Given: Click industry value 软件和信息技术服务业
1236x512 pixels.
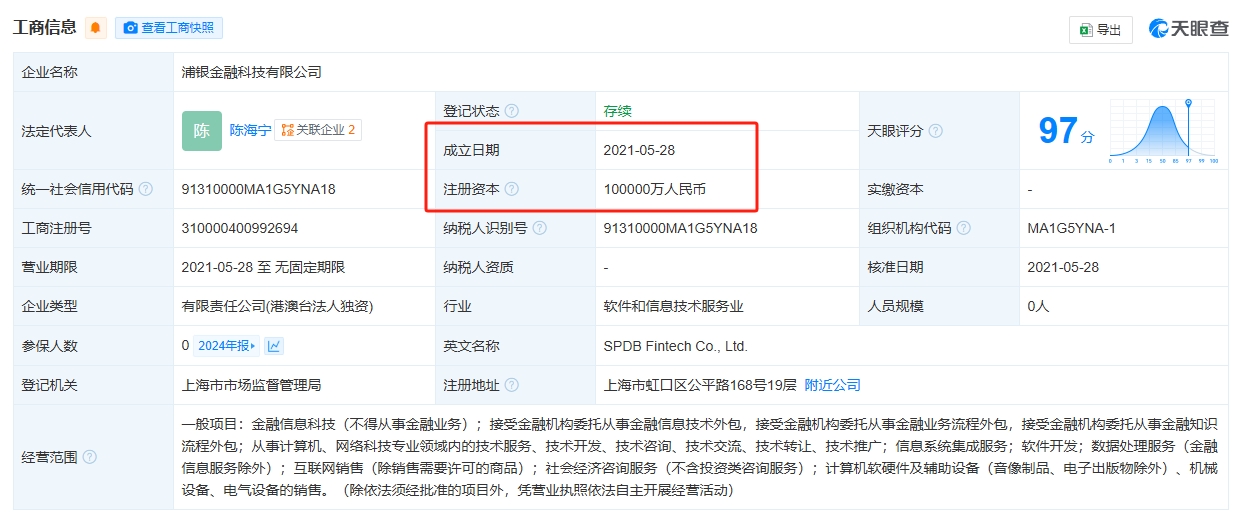Looking at the screenshot, I should pyautogui.click(x=674, y=307).
